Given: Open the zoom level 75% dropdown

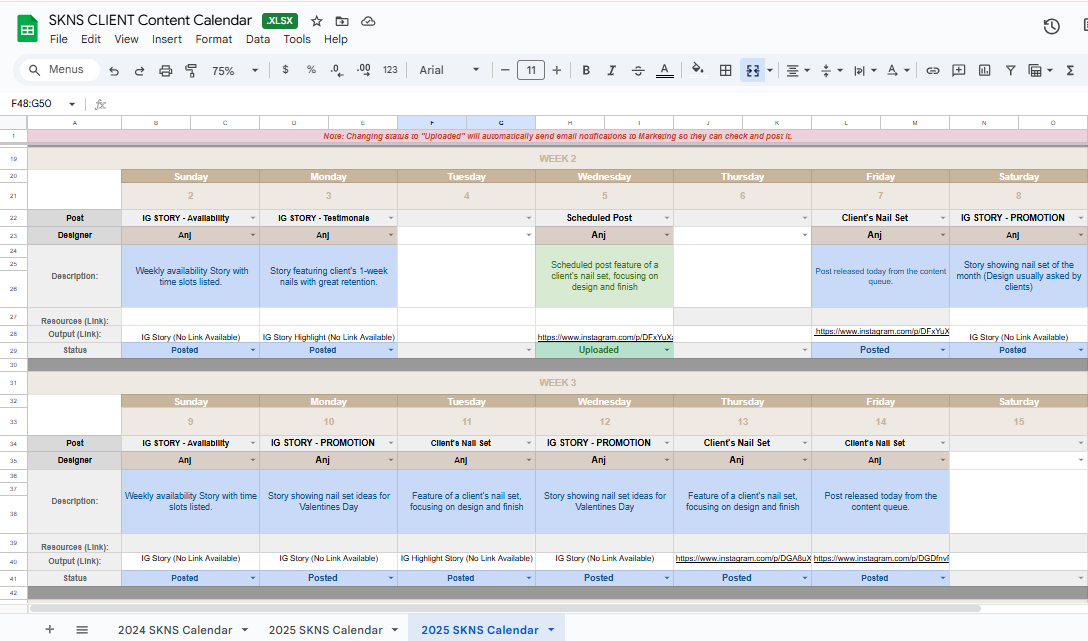Looking at the screenshot, I should click(x=234, y=71).
